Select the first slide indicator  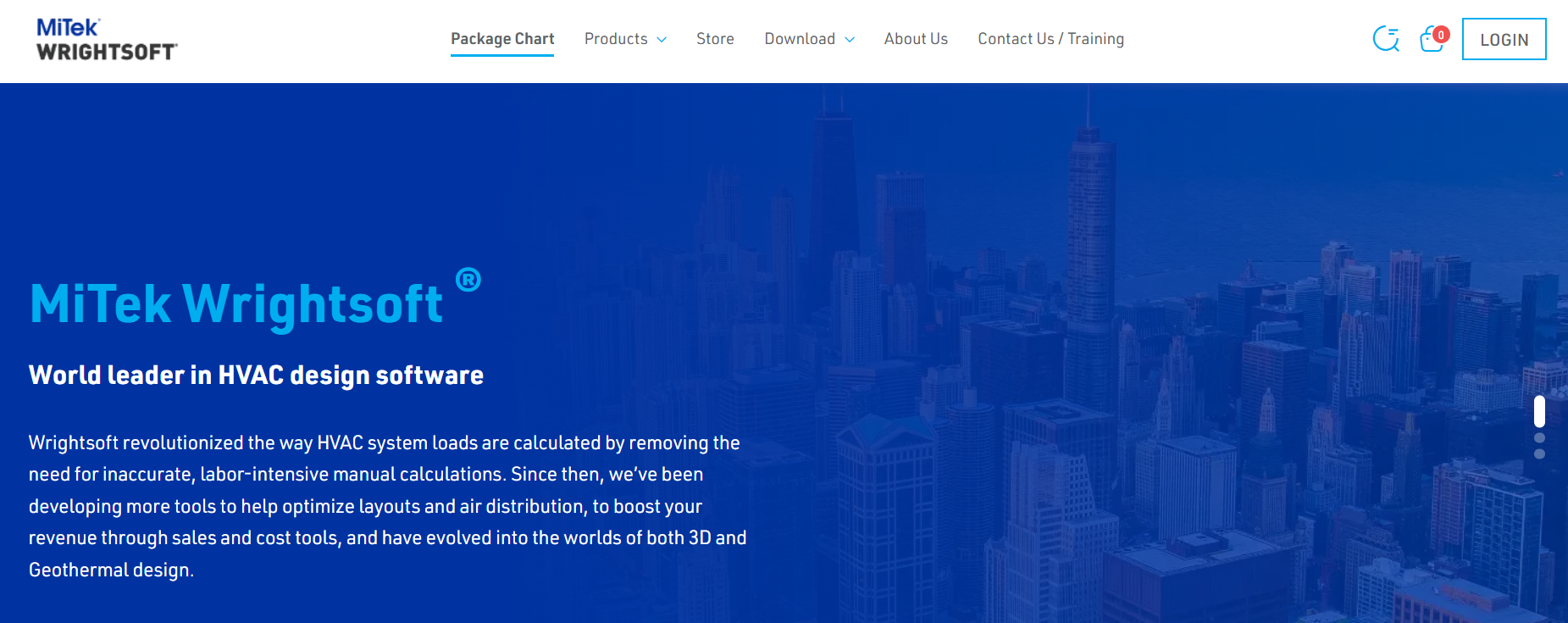pos(1539,411)
